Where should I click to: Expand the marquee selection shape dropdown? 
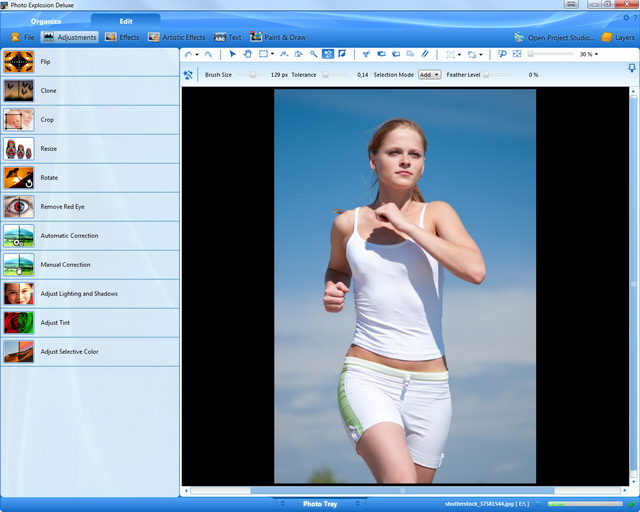[273, 54]
